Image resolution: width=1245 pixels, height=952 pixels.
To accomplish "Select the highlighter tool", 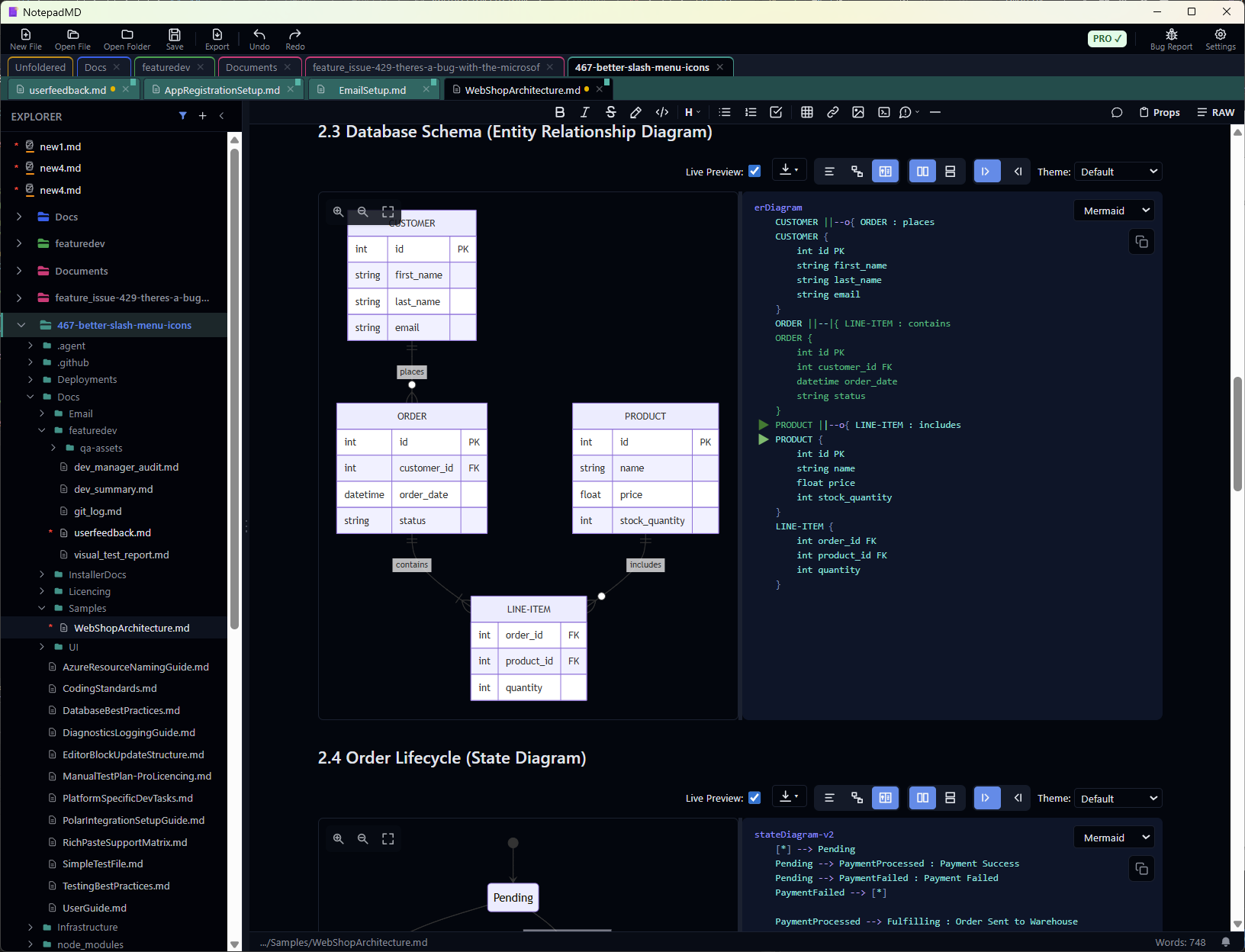I will click(635, 112).
